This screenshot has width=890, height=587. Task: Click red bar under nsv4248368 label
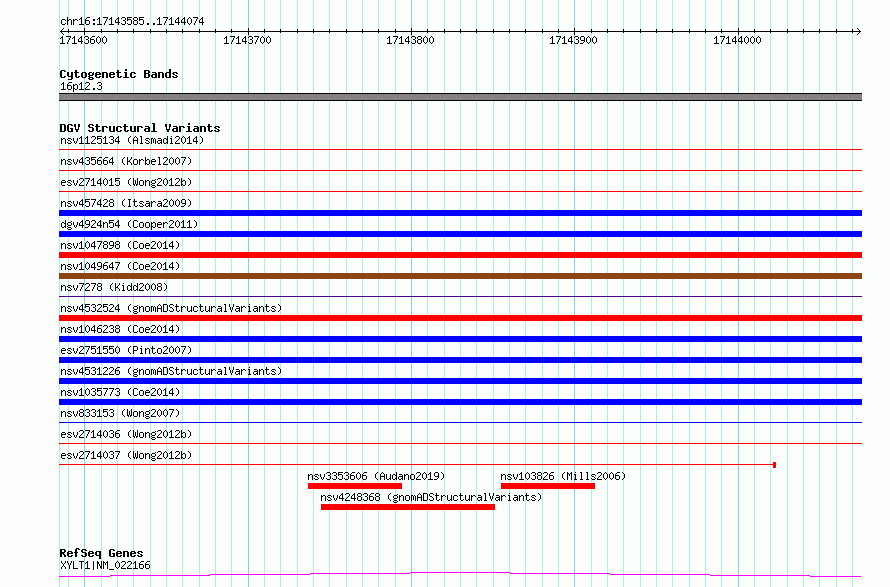tap(408, 507)
